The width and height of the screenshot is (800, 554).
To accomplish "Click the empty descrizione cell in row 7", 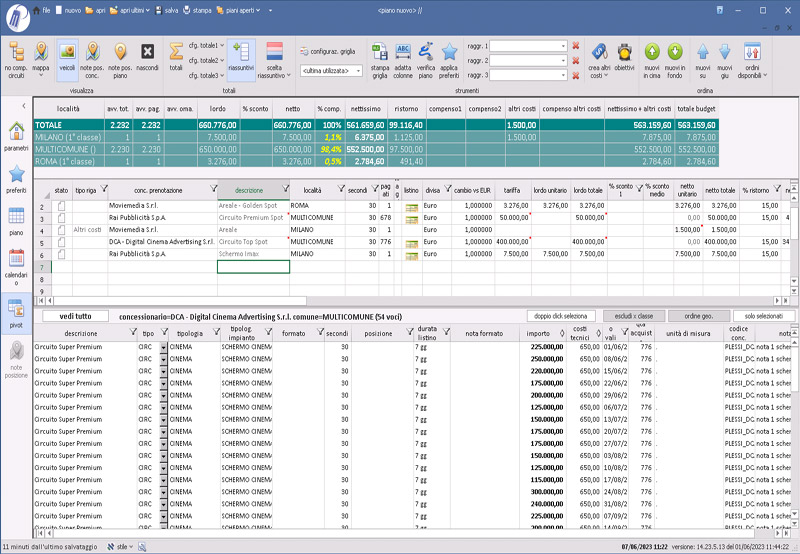I will click(x=253, y=267).
